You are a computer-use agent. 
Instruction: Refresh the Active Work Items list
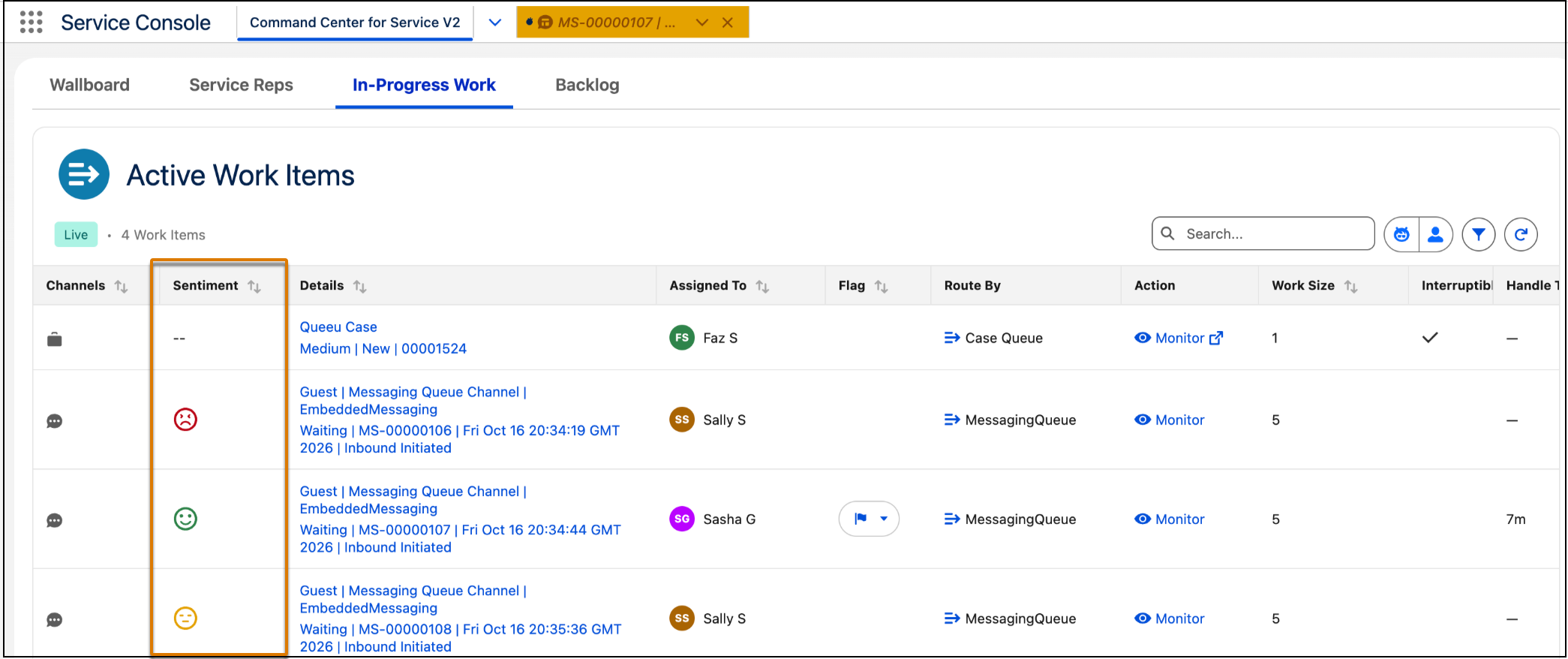1521,234
